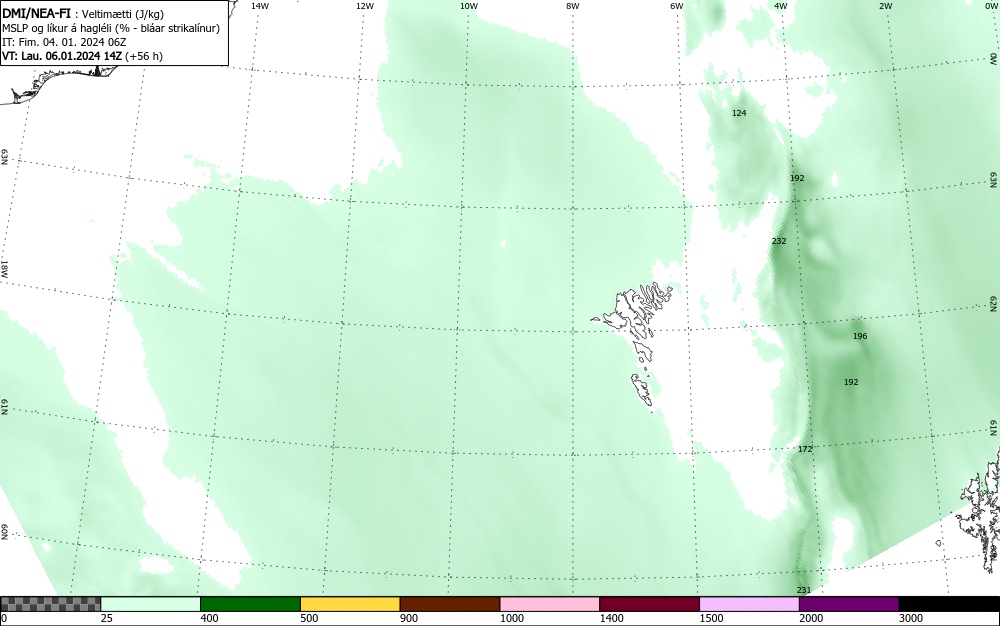Viewport: 1000px width, 626px height.
Task: Click the 14W longitude label
Action: click(260, 6)
